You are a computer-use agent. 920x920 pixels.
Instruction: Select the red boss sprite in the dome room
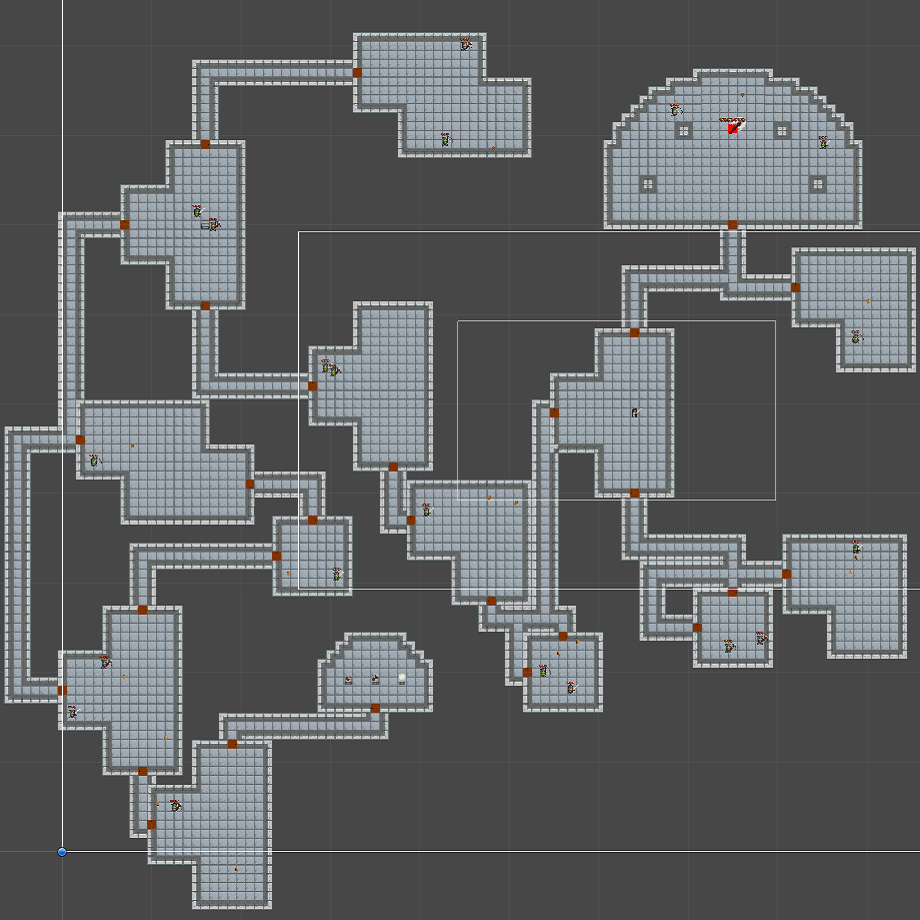point(733,126)
